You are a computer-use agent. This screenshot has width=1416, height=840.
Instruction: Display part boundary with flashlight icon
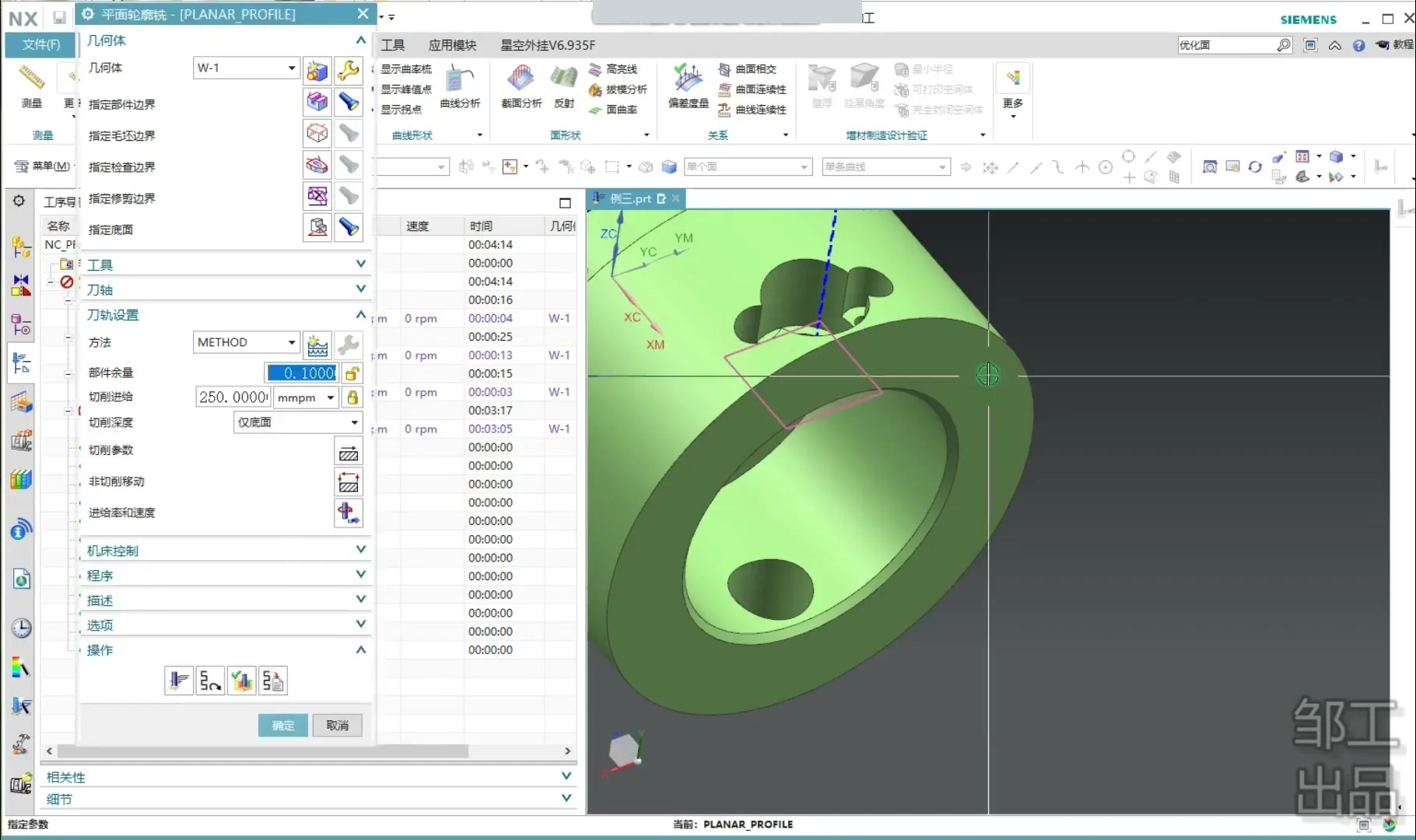(x=349, y=102)
